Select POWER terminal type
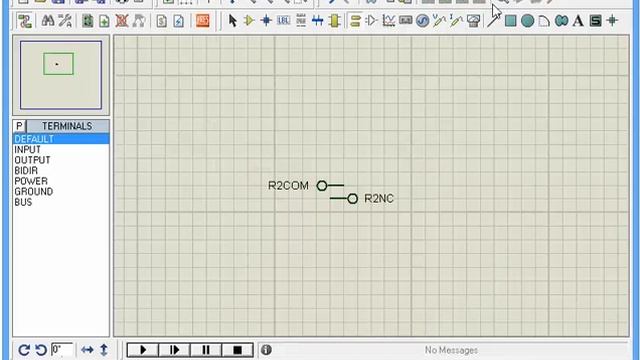This screenshot has width=640, height=360. click(61, 181)
